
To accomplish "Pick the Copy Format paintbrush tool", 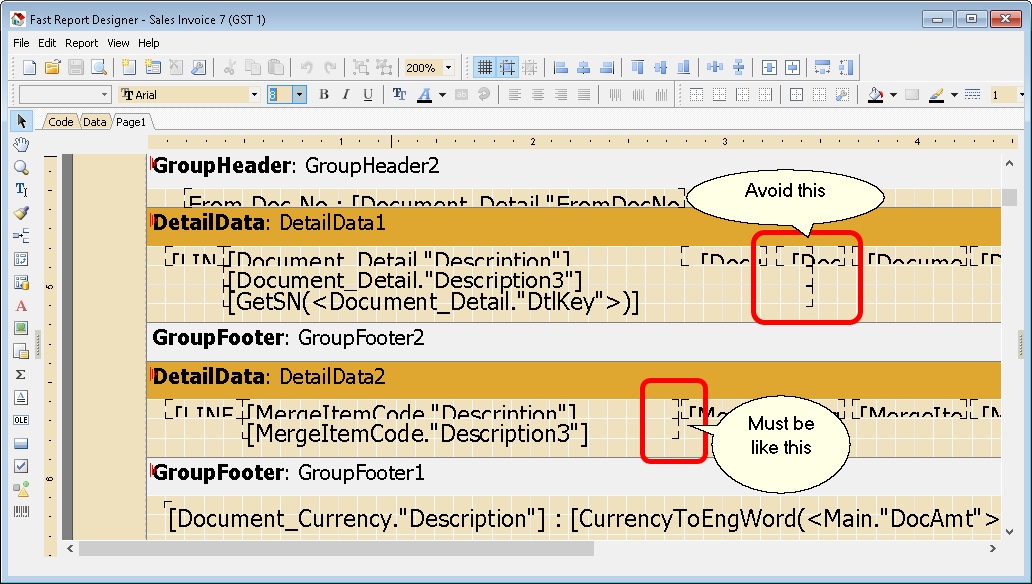I will 21,212.
